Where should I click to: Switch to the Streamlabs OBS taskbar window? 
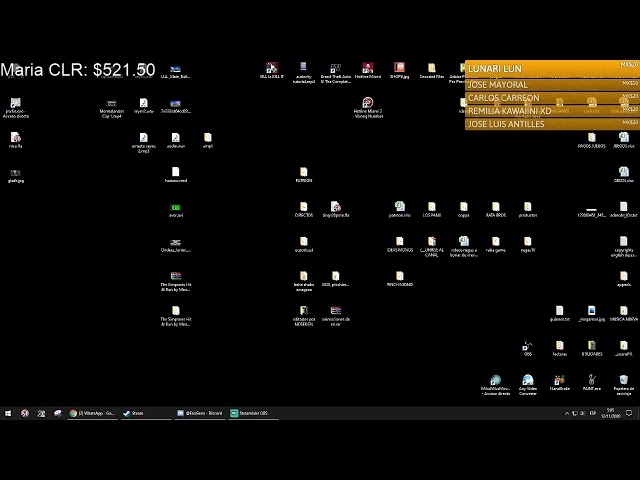(x=253, y=413)
